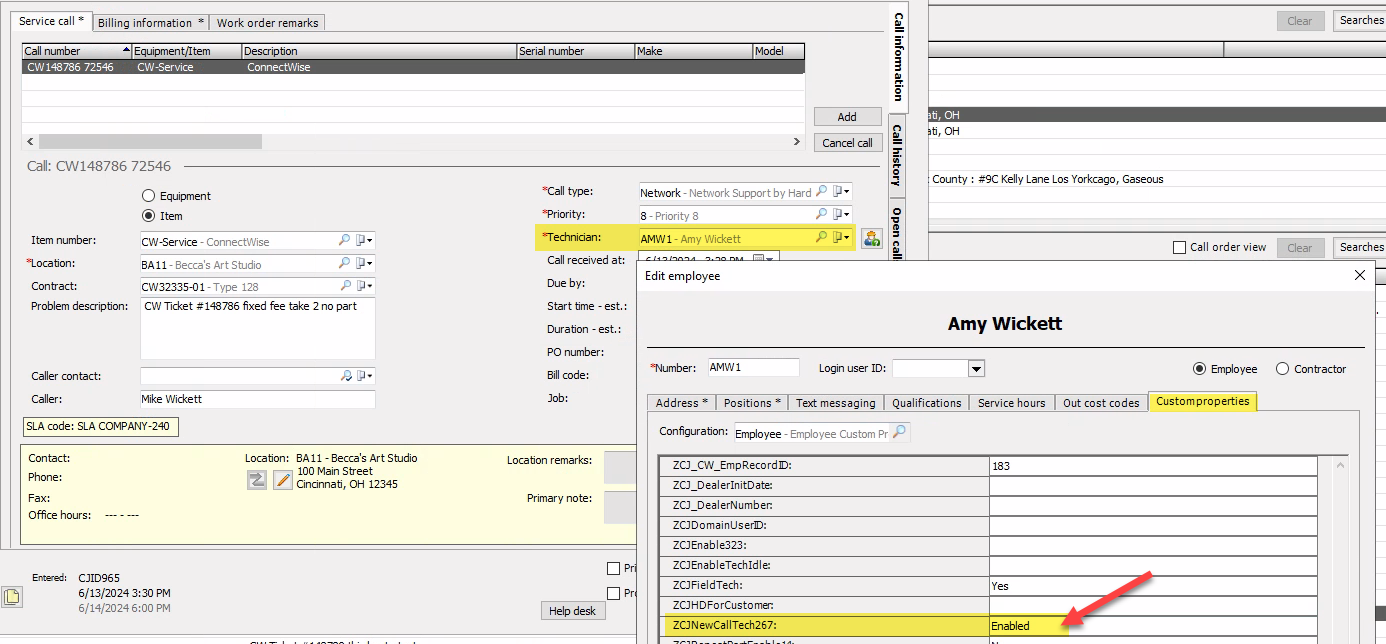Viewport: 1386px width, 644px height.
Task: Open the Custom properties tab
Action: pos(1203,402)
